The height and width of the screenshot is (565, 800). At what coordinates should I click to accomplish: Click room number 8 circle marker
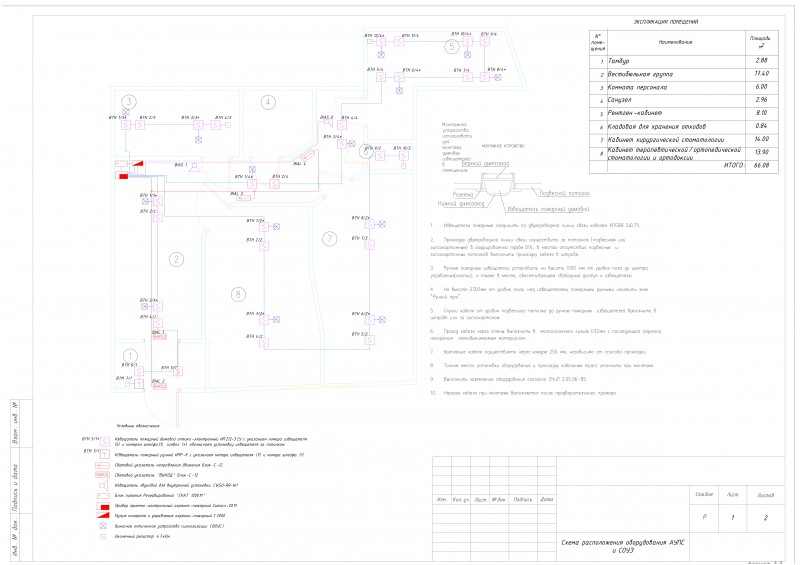pyautogui.click(x=238, y=294)
